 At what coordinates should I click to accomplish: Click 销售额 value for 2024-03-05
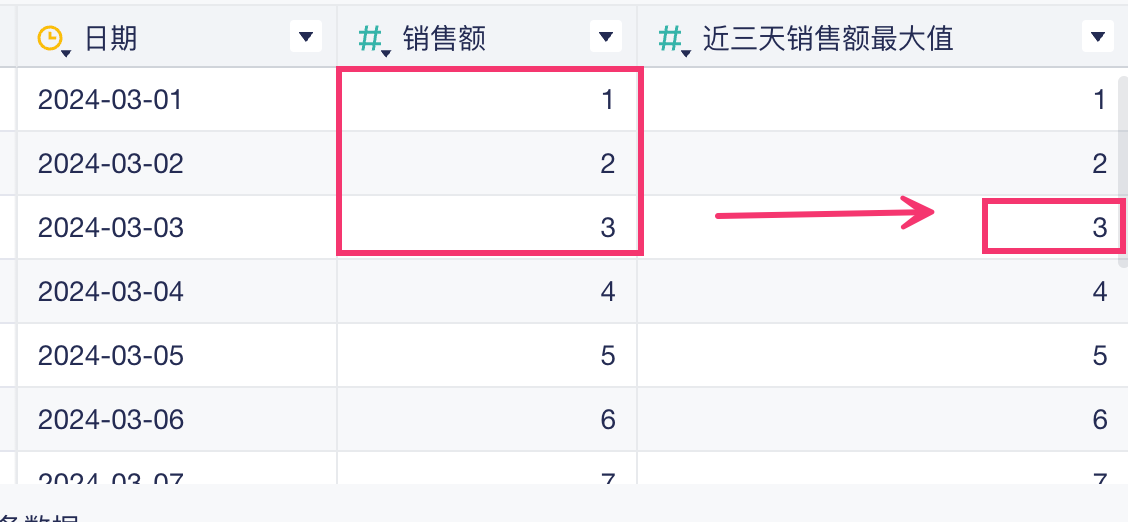(x=607, y=356)
